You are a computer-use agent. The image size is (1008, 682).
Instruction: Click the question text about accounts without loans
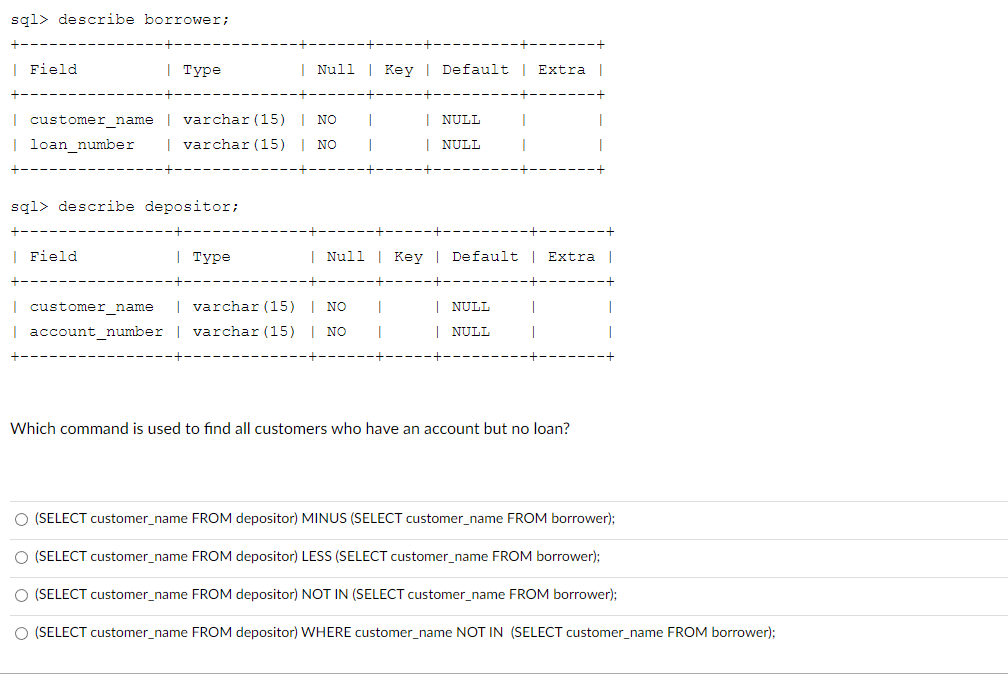coord(290,428)
